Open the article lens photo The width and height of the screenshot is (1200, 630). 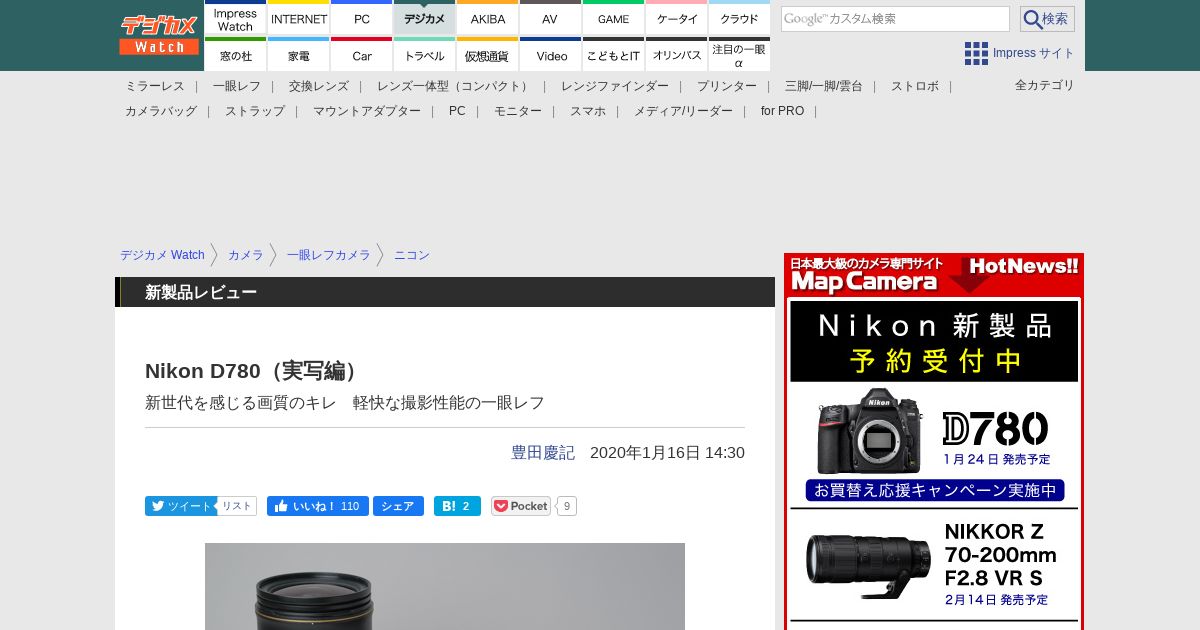coord(445,586)
